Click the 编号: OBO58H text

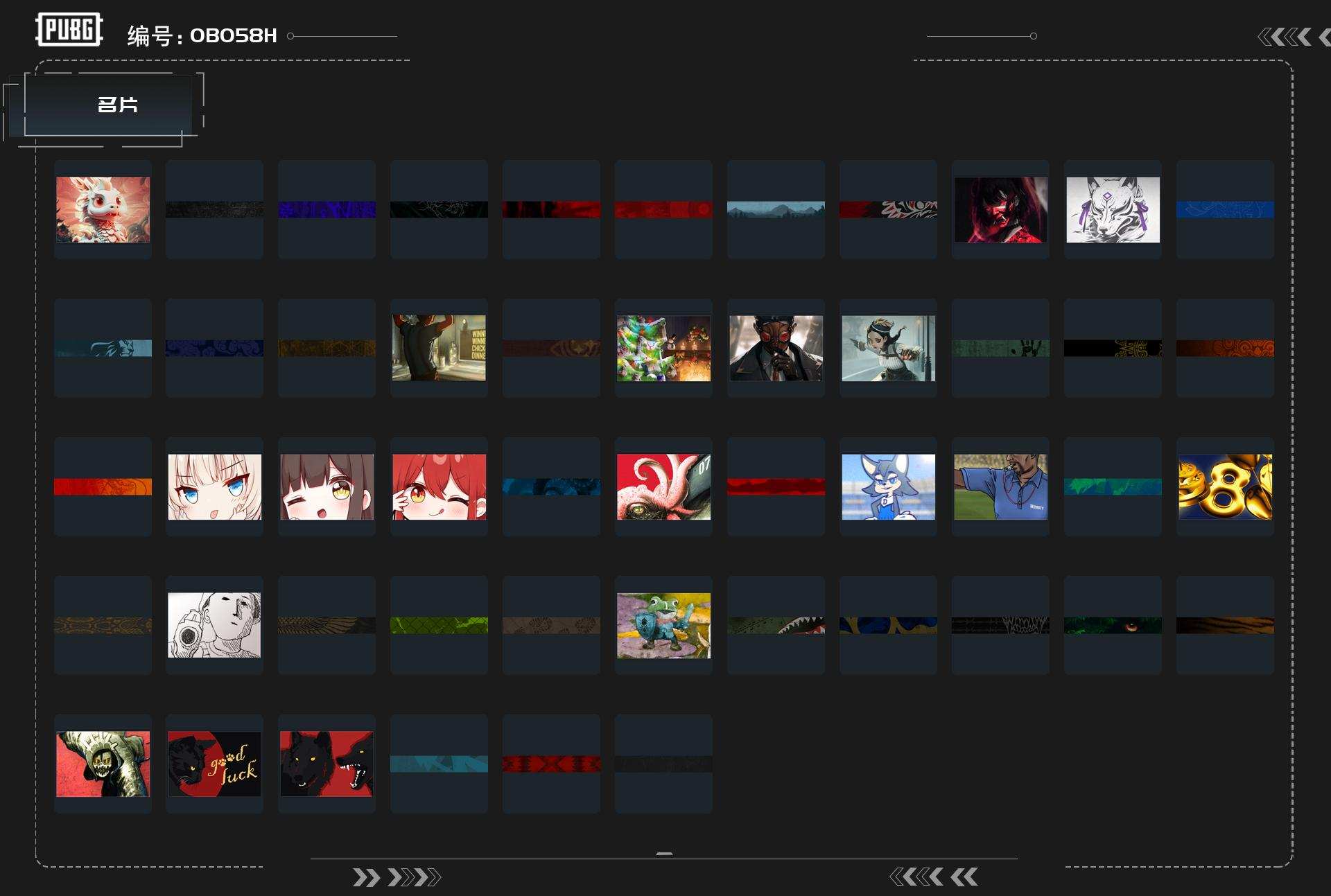202,35
